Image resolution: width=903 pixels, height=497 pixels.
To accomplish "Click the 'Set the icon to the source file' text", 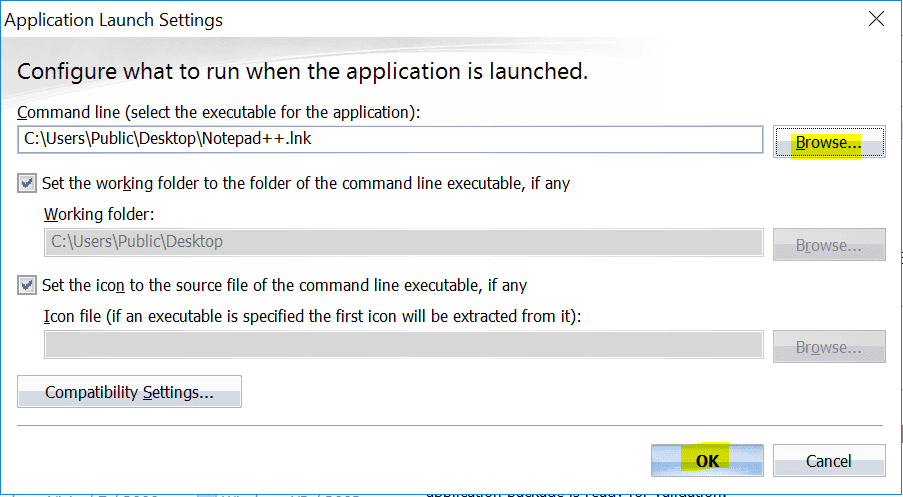I will [284, 286].
